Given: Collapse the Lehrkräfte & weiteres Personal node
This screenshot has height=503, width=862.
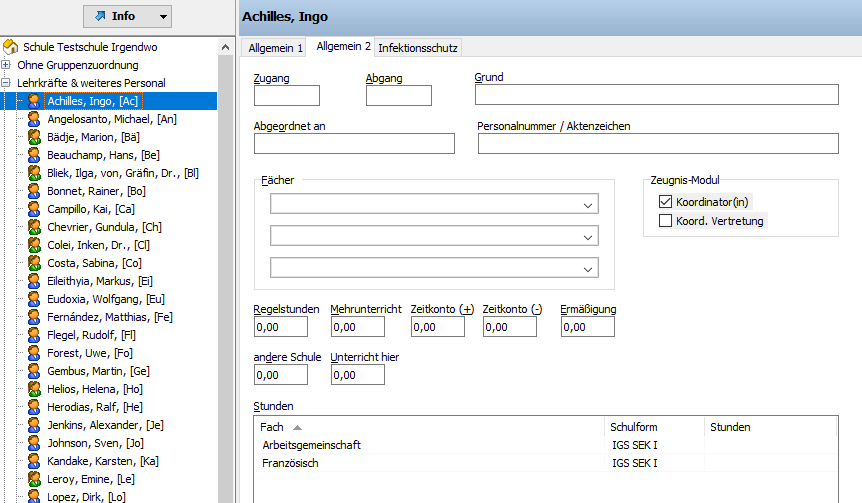Looking at the screenshot, I should click(6, 83).
